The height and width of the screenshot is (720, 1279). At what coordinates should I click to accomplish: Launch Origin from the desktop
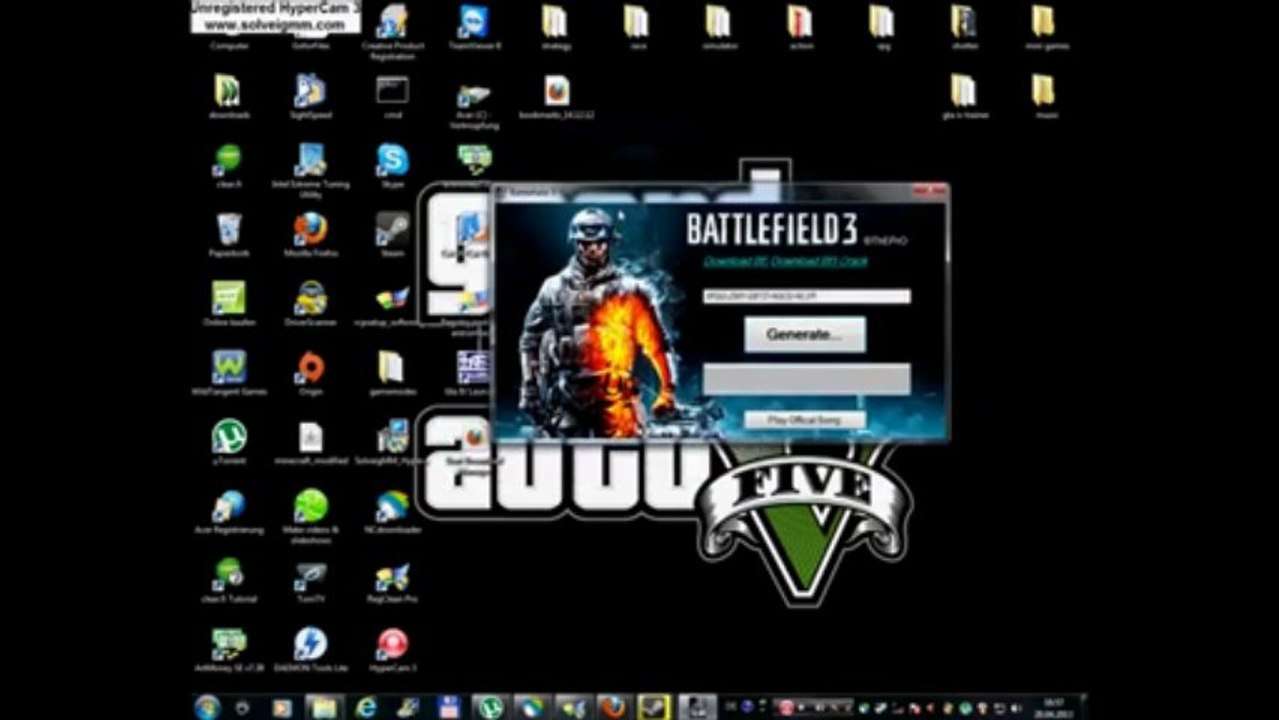[x=310, y=373]
